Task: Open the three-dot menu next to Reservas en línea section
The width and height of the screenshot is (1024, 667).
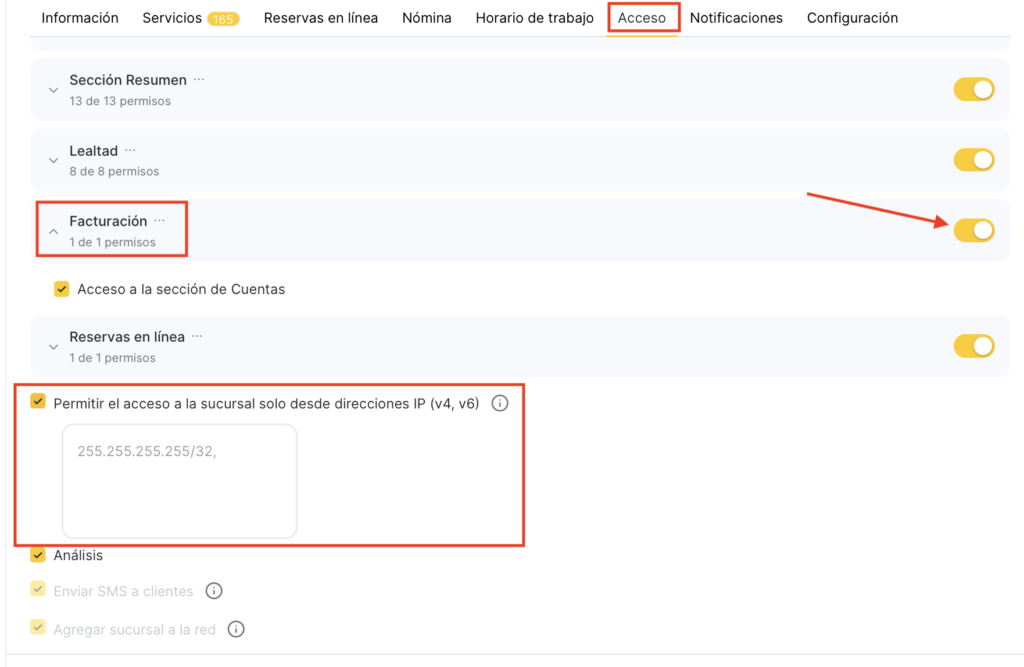Action: (197, 336)
